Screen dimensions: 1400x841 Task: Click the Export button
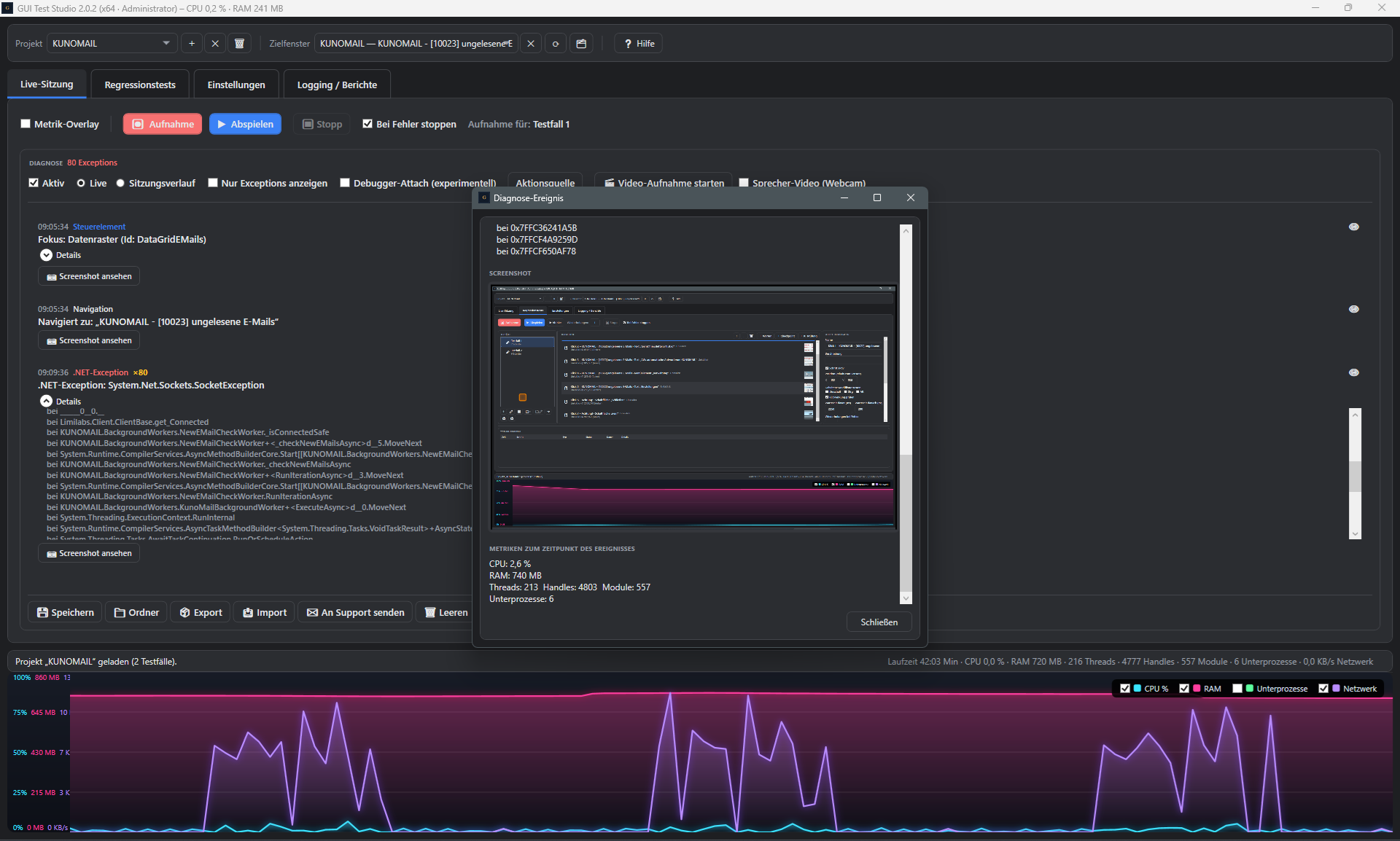(x=201, y=612)
